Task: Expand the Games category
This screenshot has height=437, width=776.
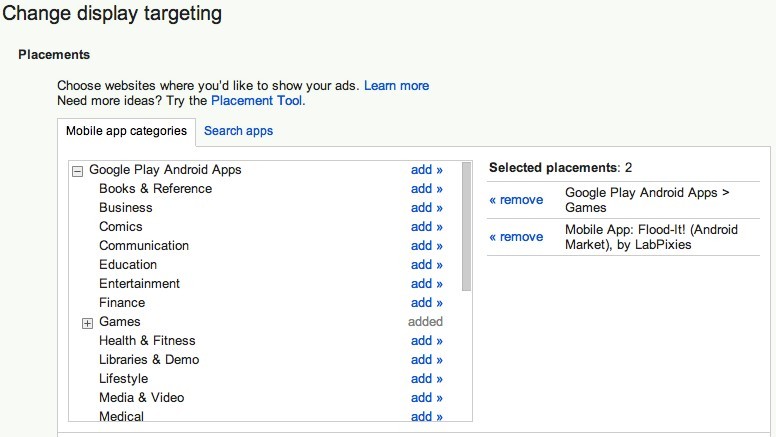Action: [87, 322]
